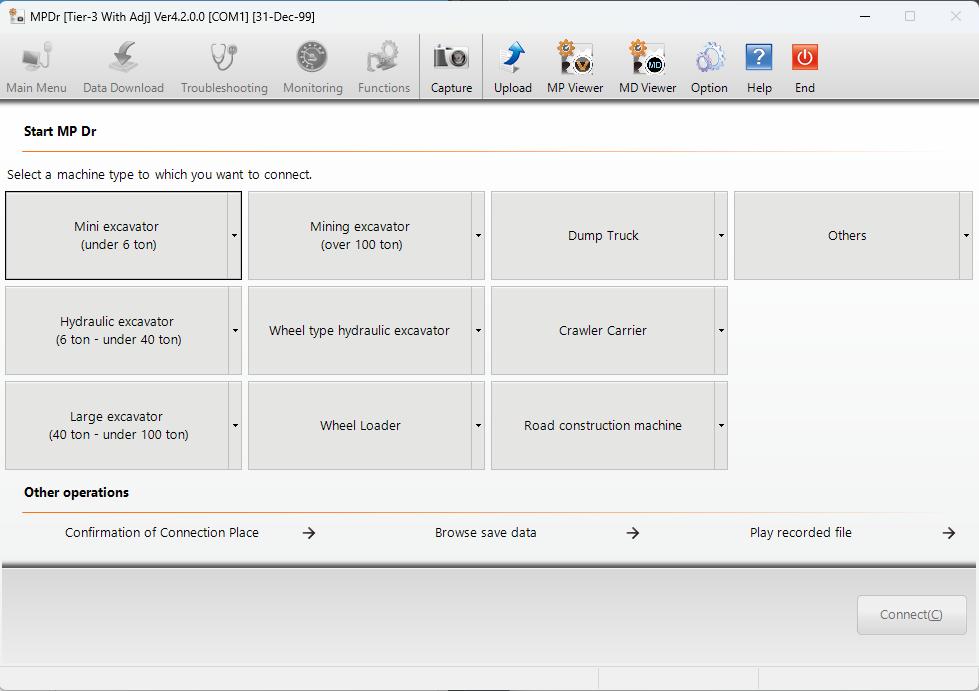This screenshot has width=979, height=691.
Task: Open the Option settings gear
Action: tap(709, 58)
